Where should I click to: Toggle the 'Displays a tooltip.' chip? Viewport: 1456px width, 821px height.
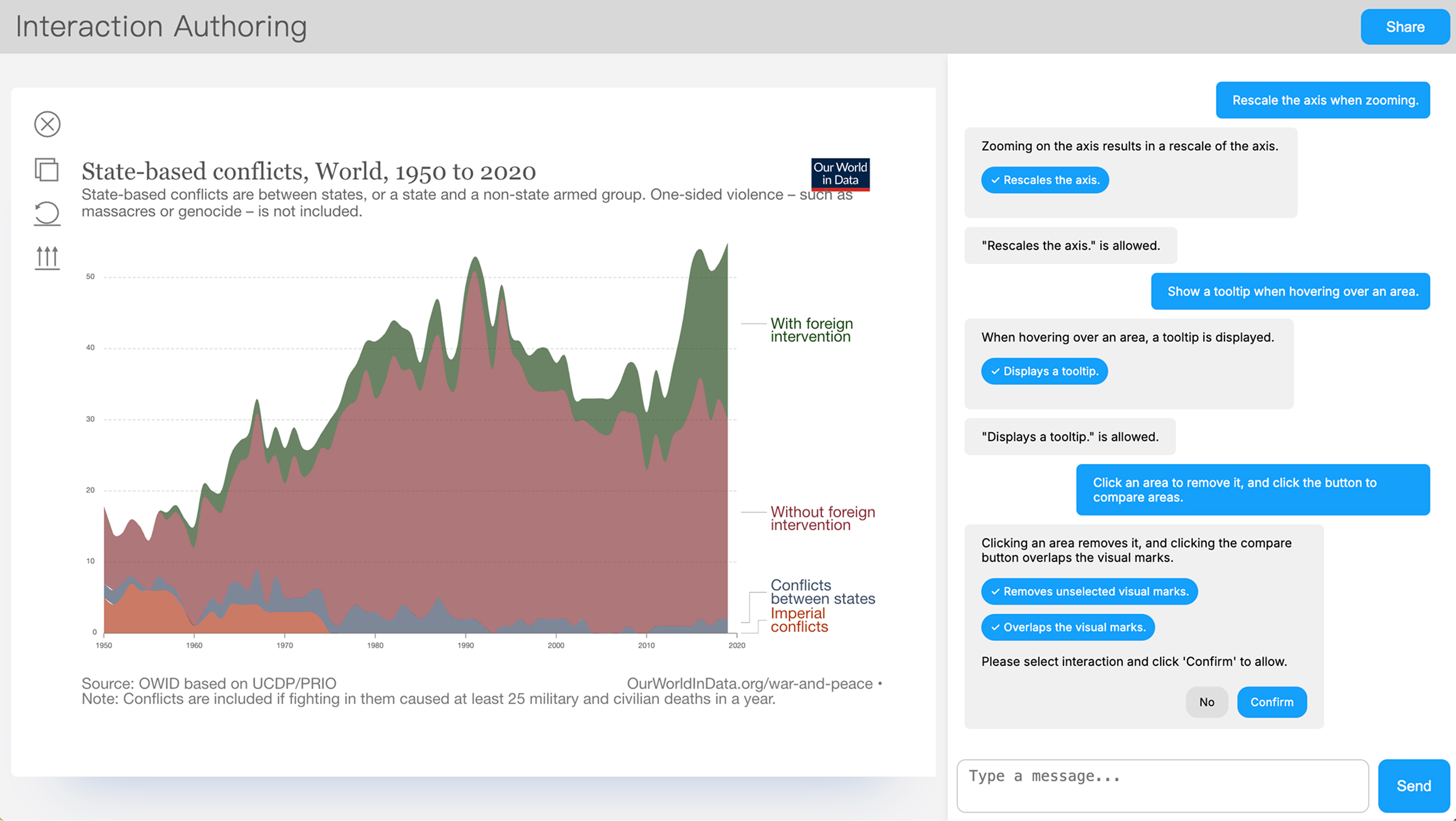pyautogui.click(x=1044, y=371)
